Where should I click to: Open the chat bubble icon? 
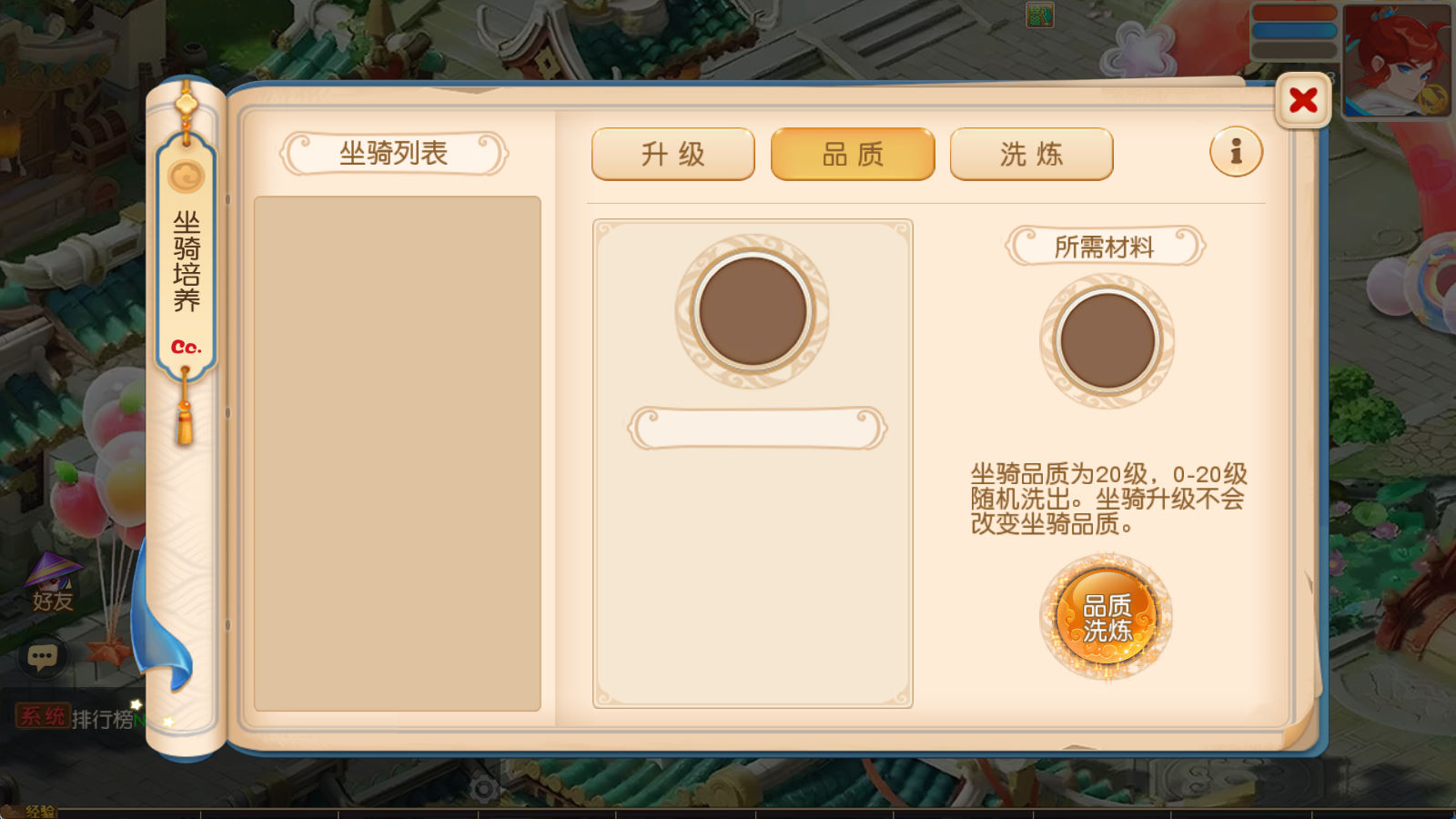pos(43,656)
